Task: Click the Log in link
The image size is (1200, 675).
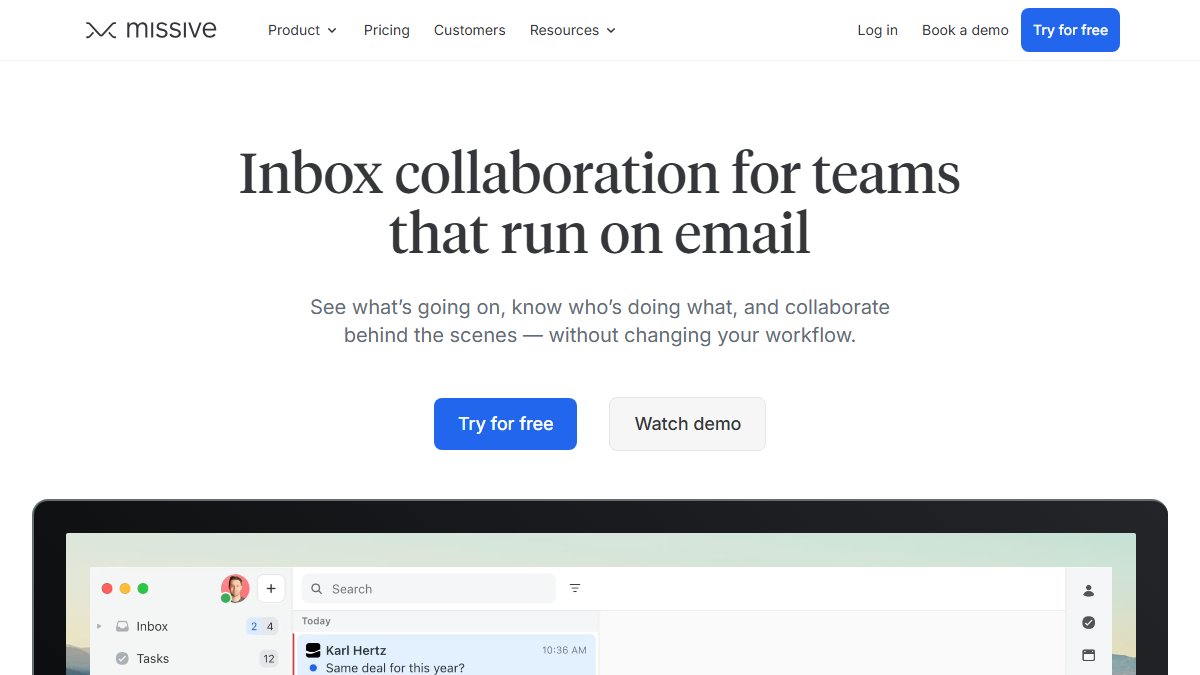Action: click(877, 30)
